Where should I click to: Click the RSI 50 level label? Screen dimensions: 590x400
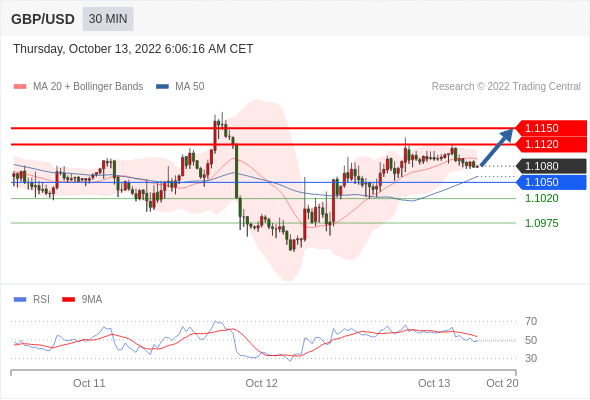tap(531, 340)
